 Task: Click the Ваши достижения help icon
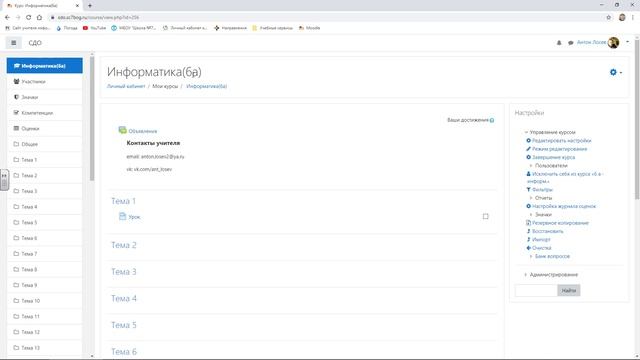coord(492,120)
